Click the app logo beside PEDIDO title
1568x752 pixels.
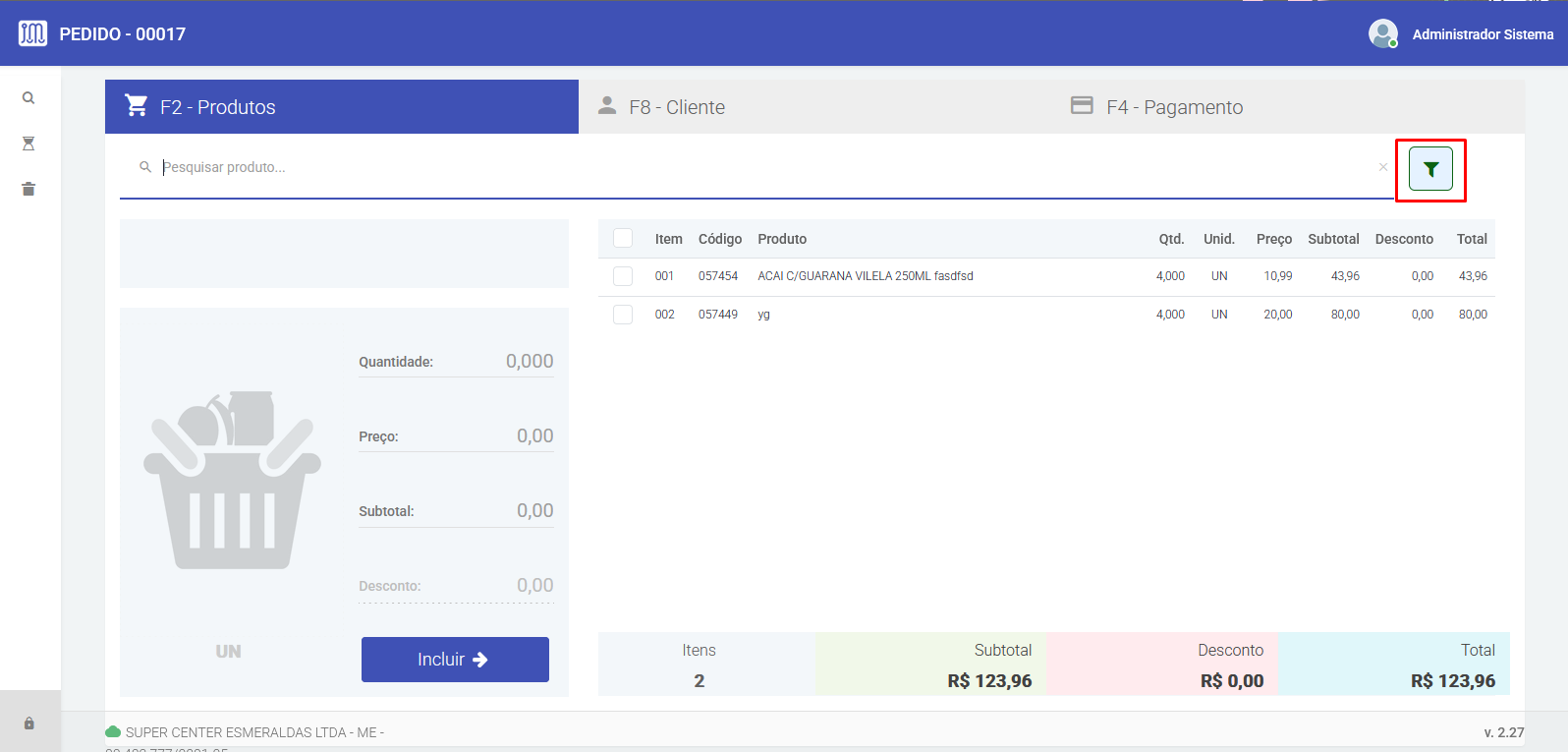(x=32, y=34)
